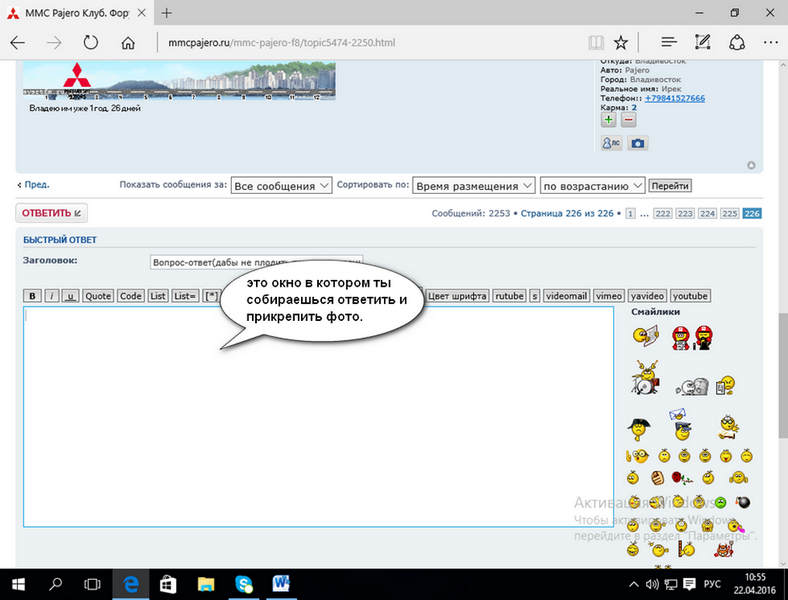Open a new browser tab

tap(166, 13)
